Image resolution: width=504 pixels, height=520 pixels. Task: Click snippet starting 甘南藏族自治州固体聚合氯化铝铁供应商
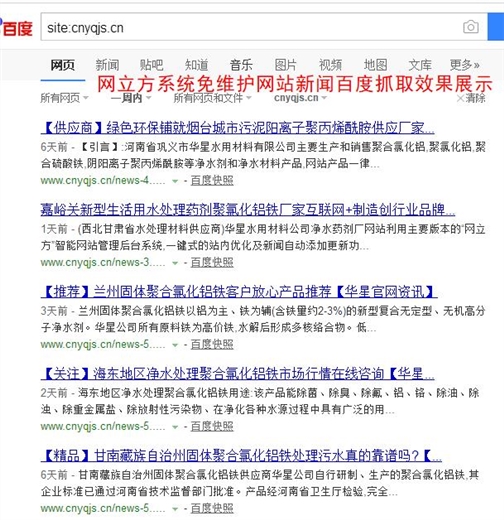tap(260, 483)
